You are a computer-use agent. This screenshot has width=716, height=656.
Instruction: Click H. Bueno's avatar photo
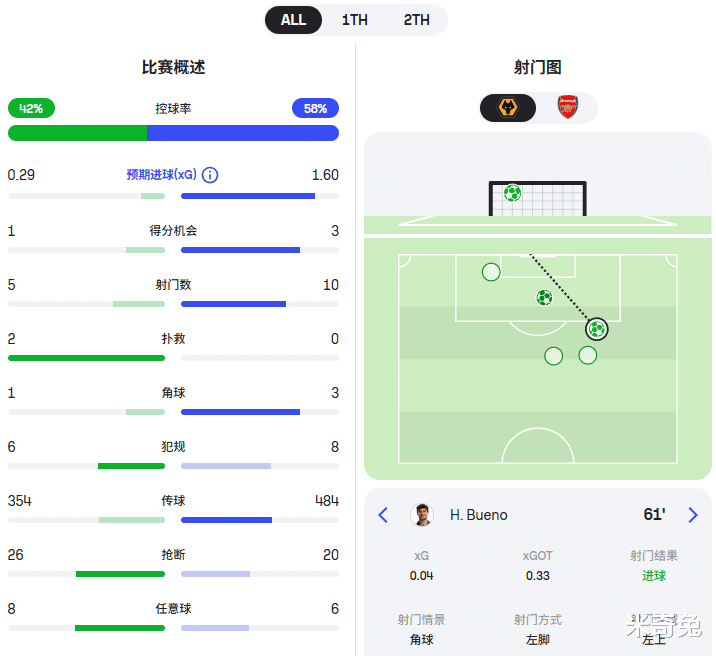click(423, 515)
